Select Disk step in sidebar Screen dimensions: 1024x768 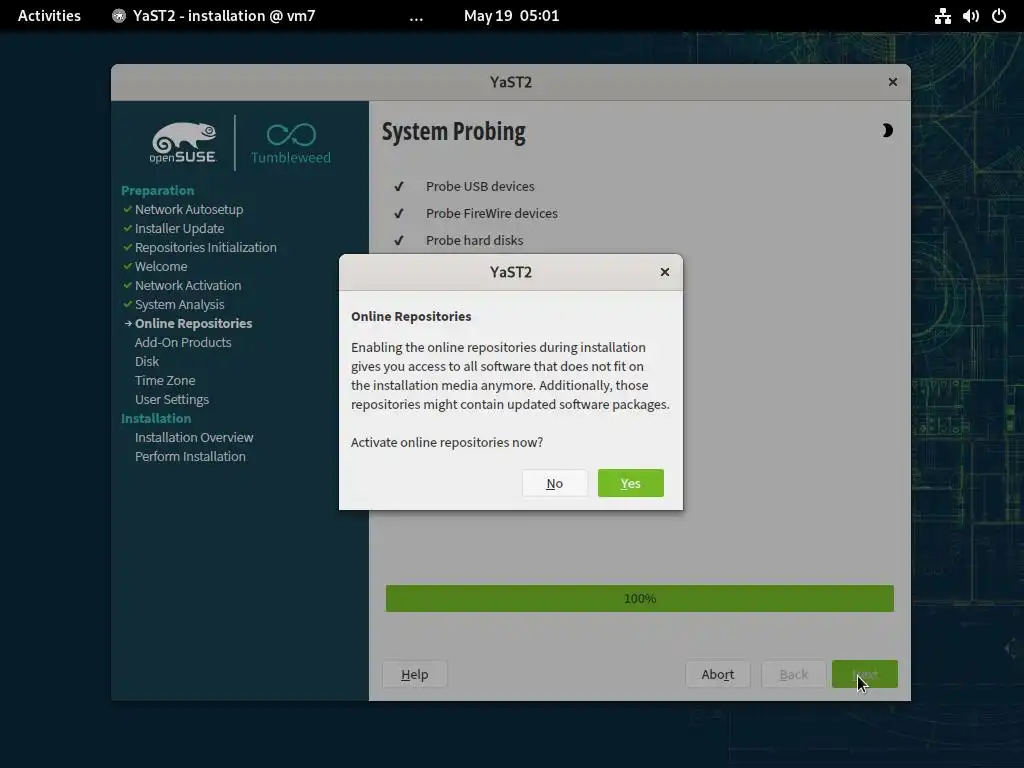(147, 361)
